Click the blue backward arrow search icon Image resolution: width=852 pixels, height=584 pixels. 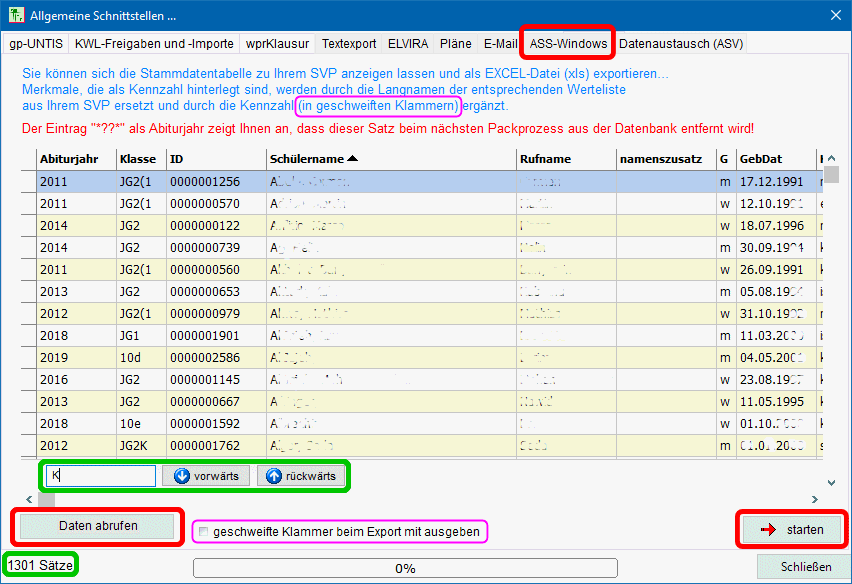pyautogui.click(x=274, y=476)
